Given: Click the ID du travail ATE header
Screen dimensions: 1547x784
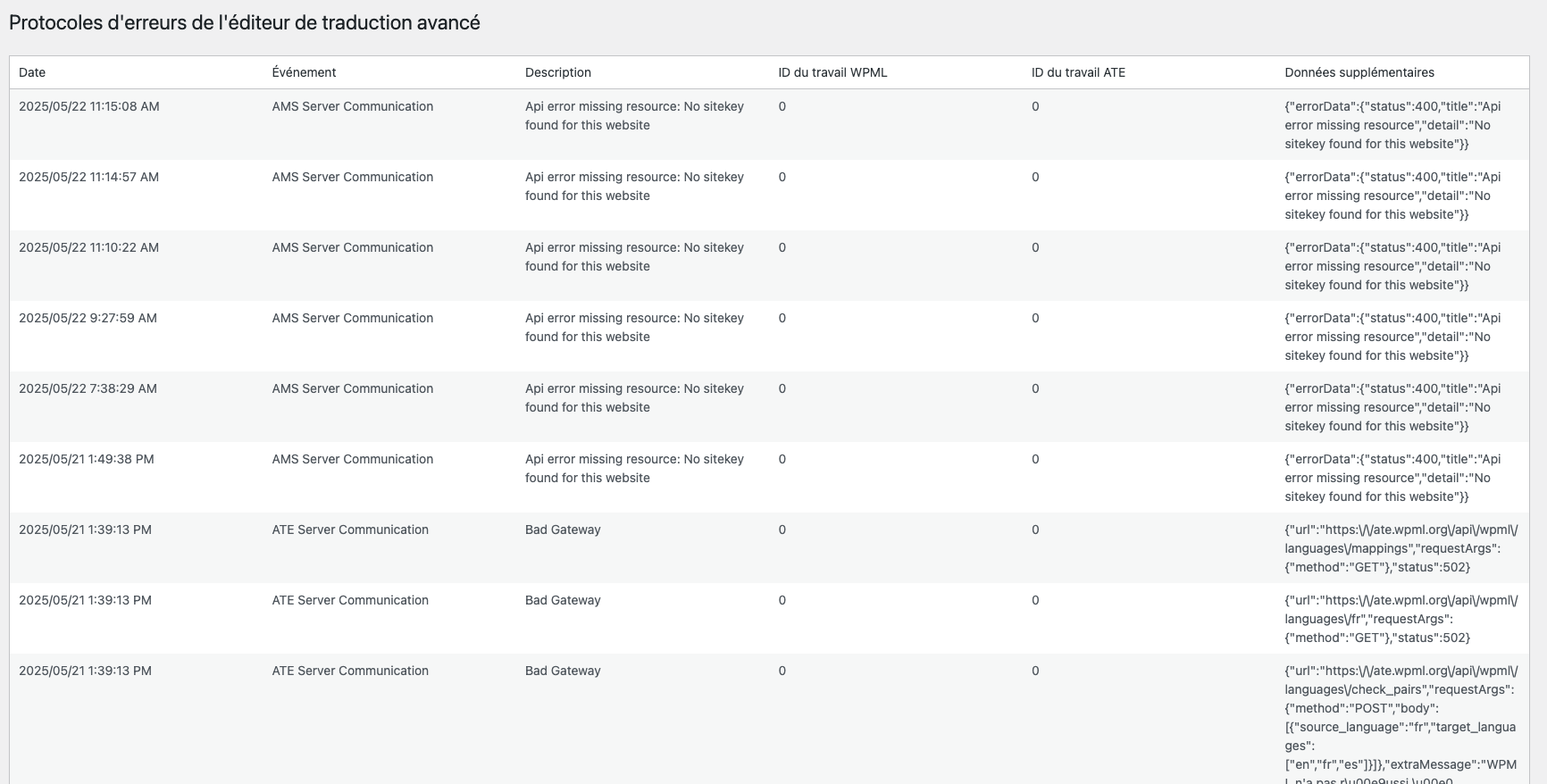Looking at the screenshot, I should (x=1078, y=72).
